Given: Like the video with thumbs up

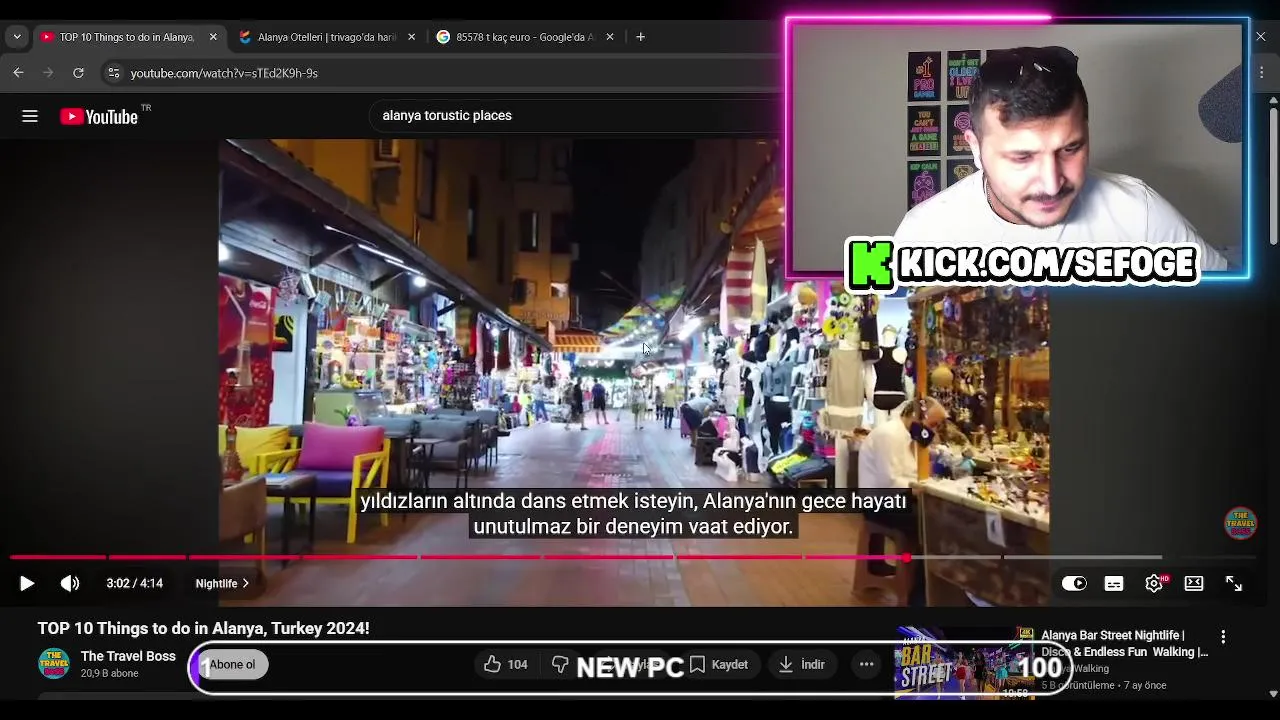Looking at the screenshot, I should tap(506, 665).
